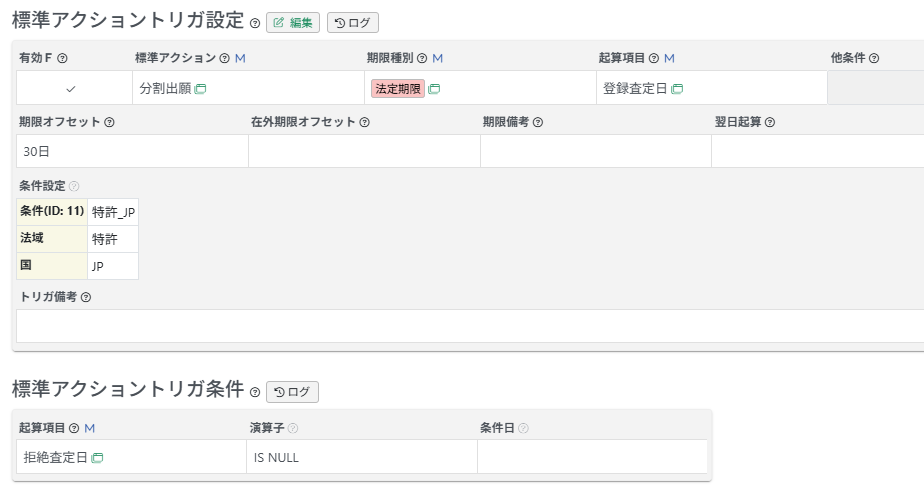Image resolution: width=924 pixels, height=489 pixels.
Task: Click the M link beside top 起算項目
Action: pyautogui.click(x=669, y=59)
